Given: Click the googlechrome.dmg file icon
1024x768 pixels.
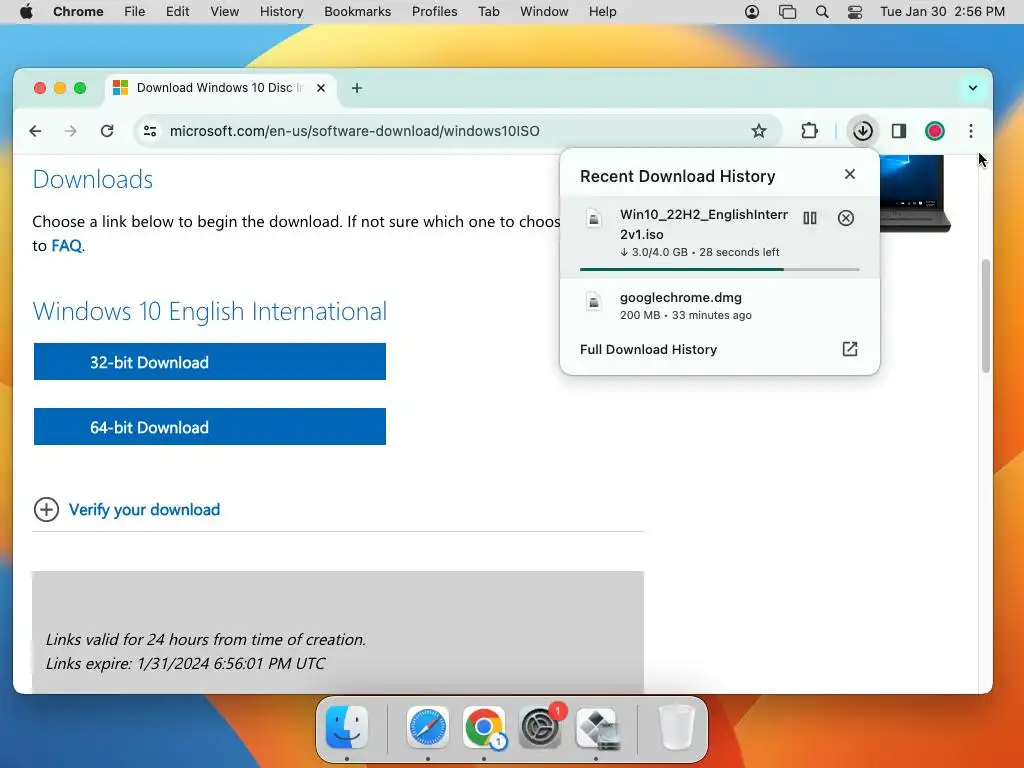Looking at the screenshot, I should (x=594, y=302).
